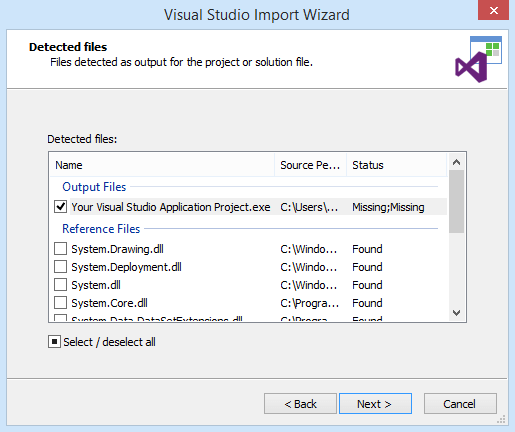Tick the System.dll checkbox
This screenshot has width=515, height=432.
[x=60, y=285]
